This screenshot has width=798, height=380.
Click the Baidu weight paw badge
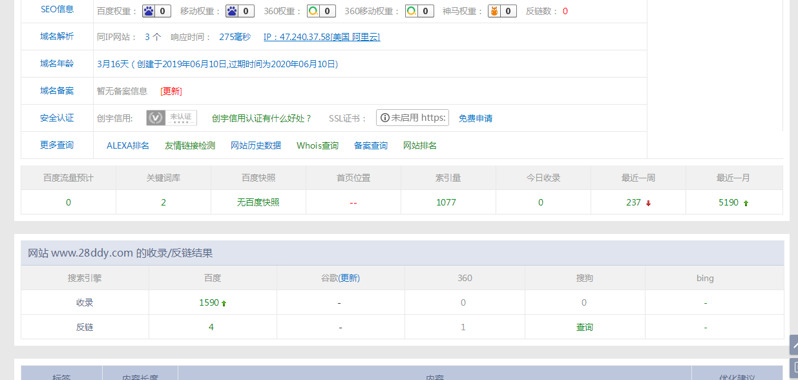coord(156,11)
